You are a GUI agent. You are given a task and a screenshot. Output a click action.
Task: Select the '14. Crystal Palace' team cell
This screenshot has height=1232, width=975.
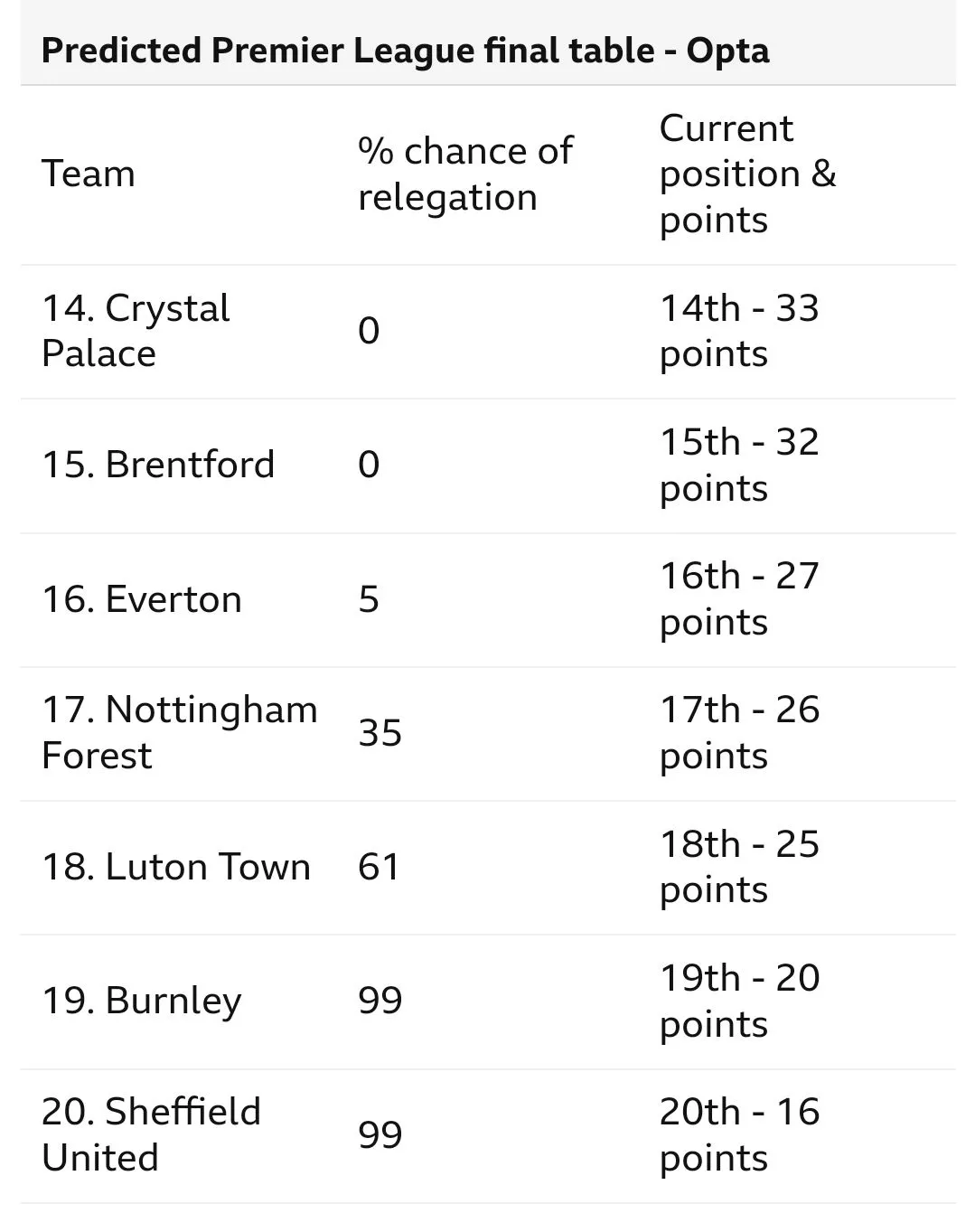coord(136,331)
